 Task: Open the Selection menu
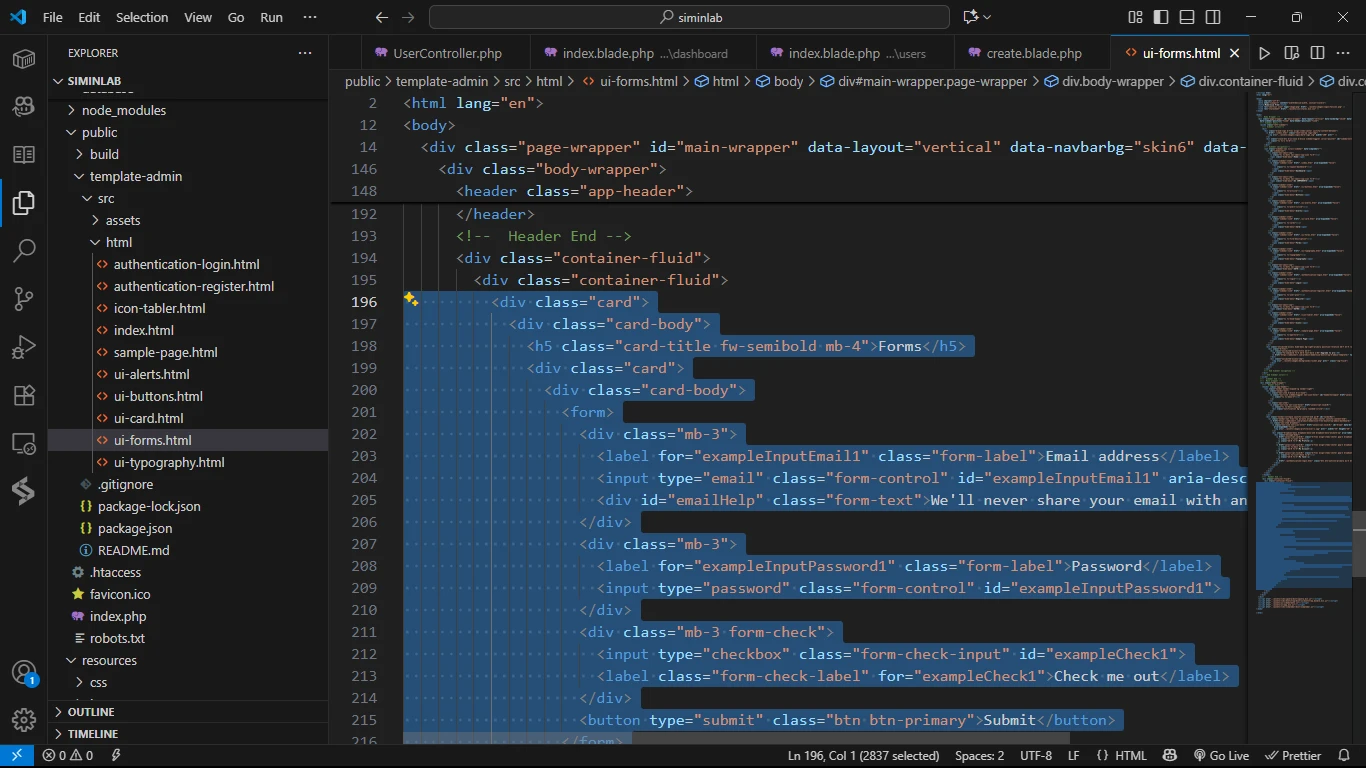click(142, 17)
